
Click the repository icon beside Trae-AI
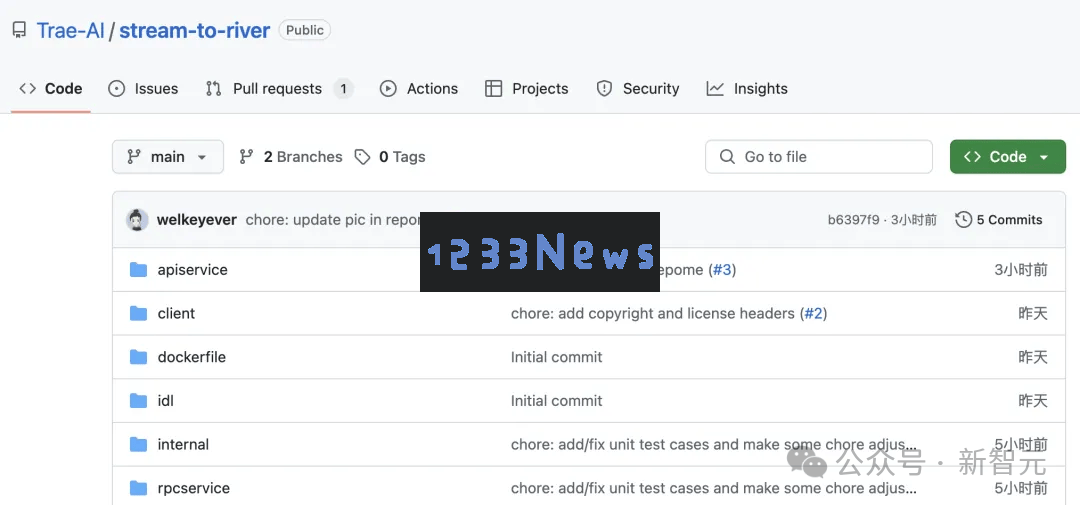click(x=19, y=30)
